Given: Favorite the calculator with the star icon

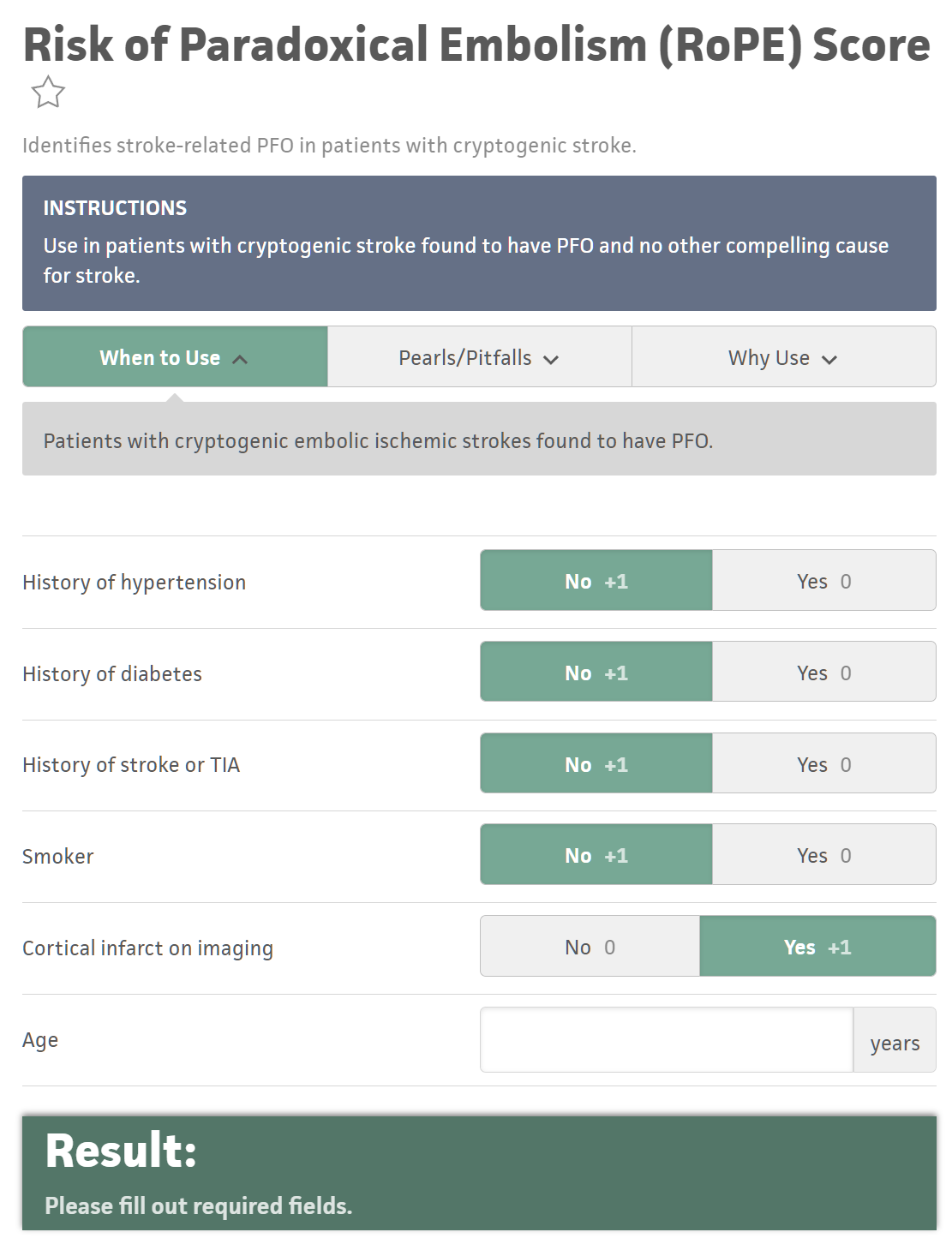Looking at the screenshot, I should click(48, 93).
